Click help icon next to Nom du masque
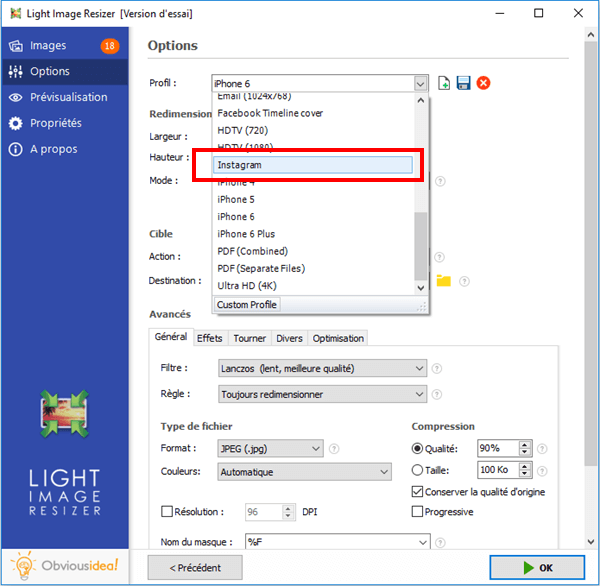Screen dimensions: 600x586 pyautogui.click(x=440, y=542)
